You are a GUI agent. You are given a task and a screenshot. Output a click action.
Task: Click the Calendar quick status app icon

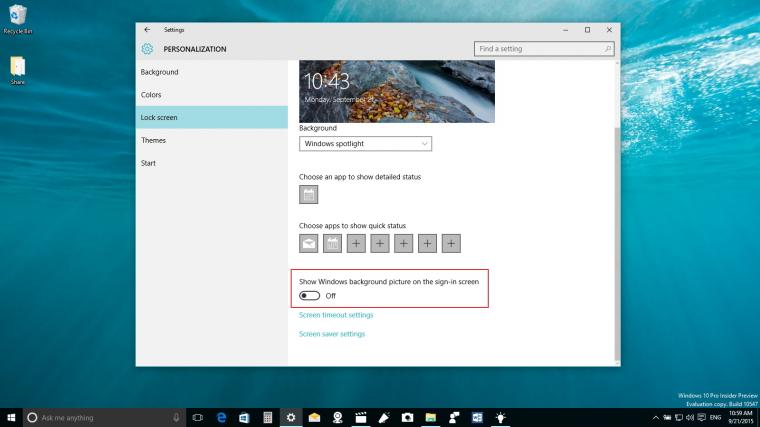coord(332,243)
